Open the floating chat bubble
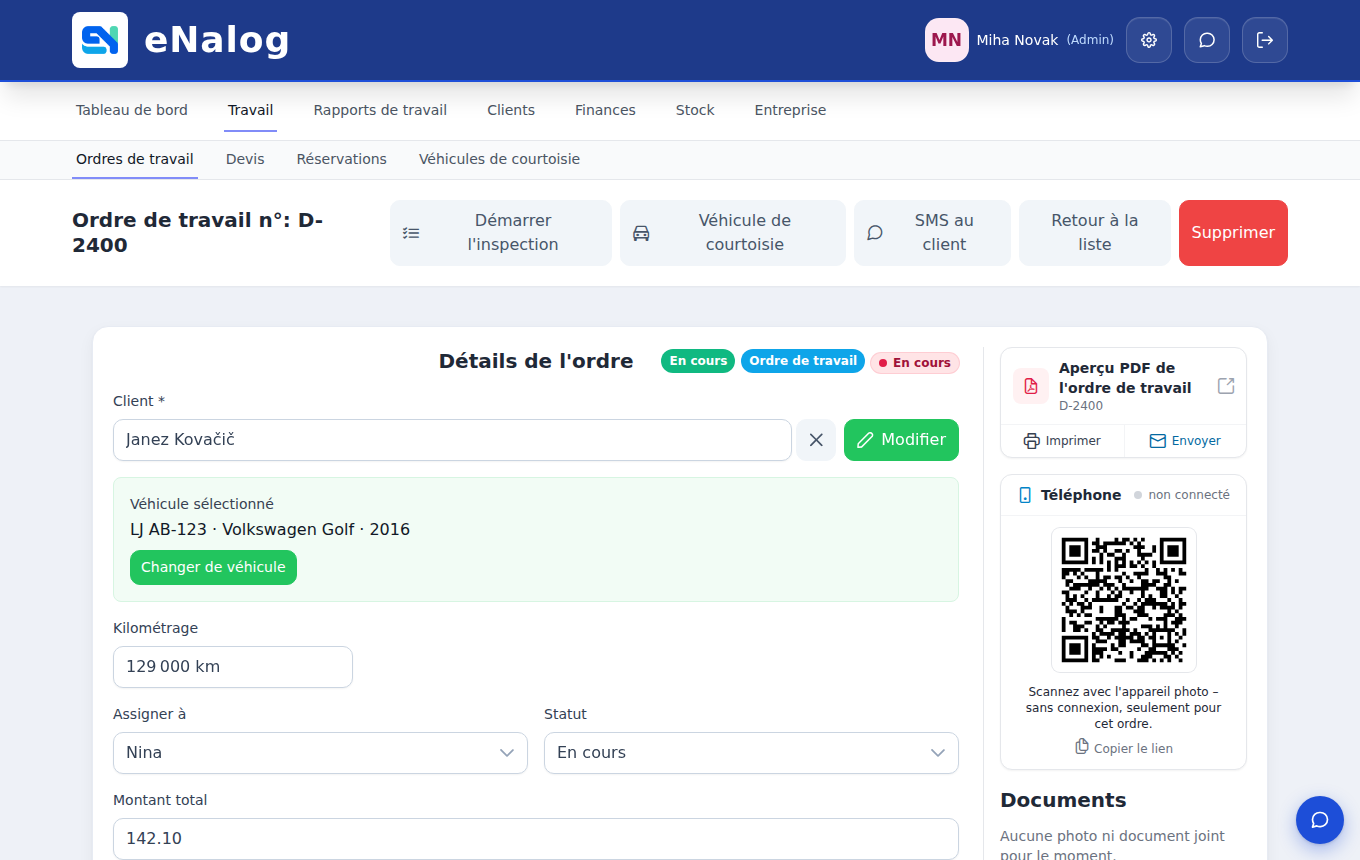 pos(1320,820)
